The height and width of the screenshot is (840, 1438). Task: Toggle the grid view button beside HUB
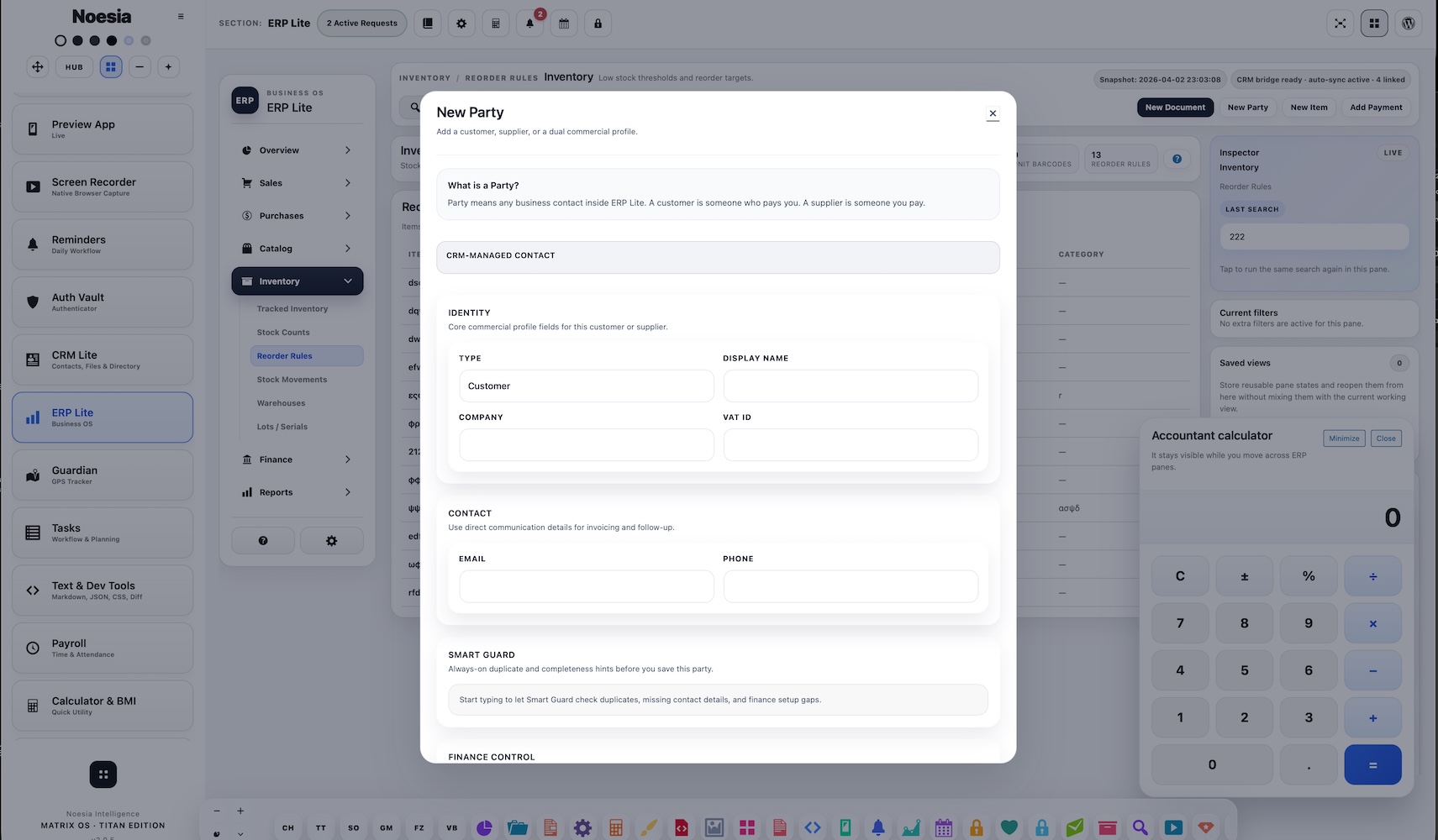111,67
